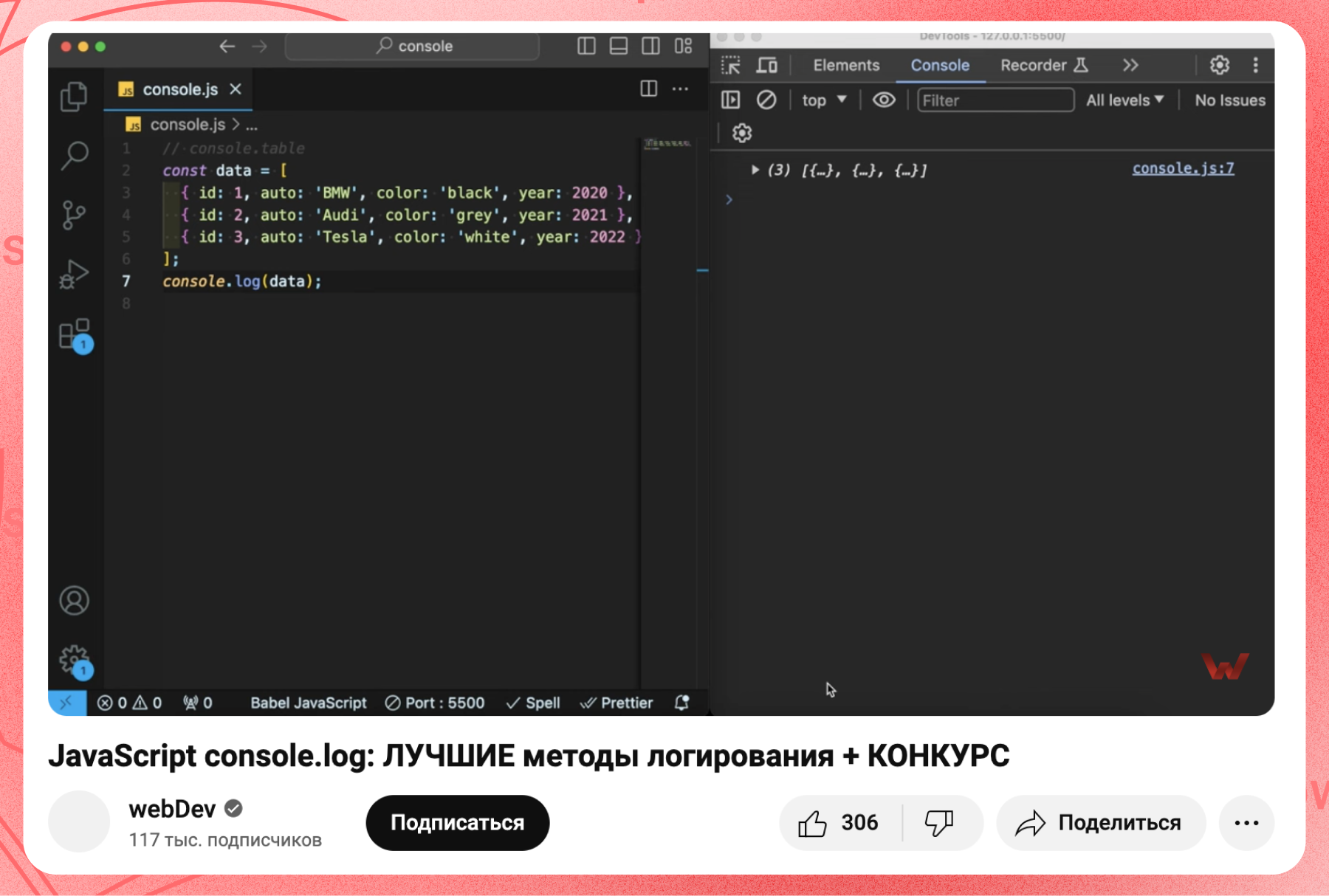The height and width of the screenshot is (896, 1329).
Task: Open the Explorer files icon in VS Code sidebar
Action: coord(74,97)
